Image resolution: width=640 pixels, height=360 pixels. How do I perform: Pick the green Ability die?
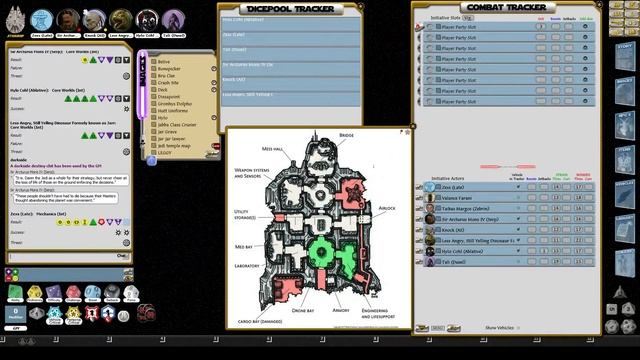pyautogui.click(x=15, y=293)
